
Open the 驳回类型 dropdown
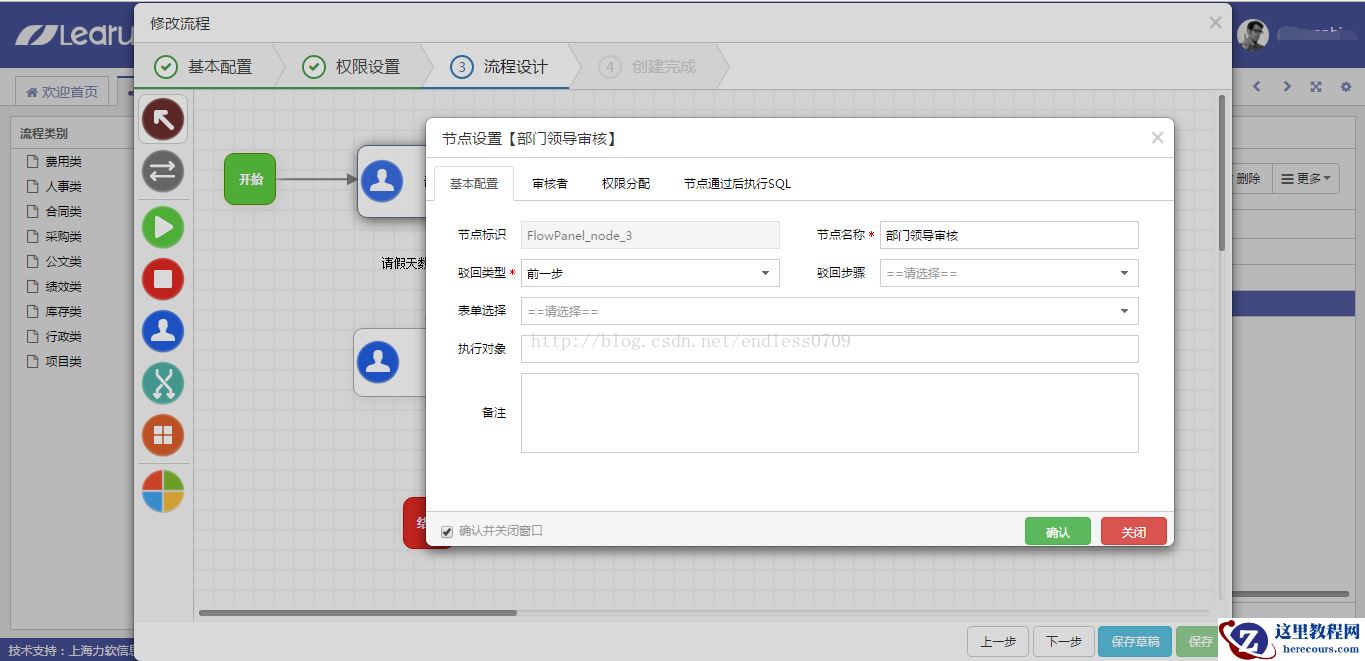pyautogui.click(x=649, y=273)
